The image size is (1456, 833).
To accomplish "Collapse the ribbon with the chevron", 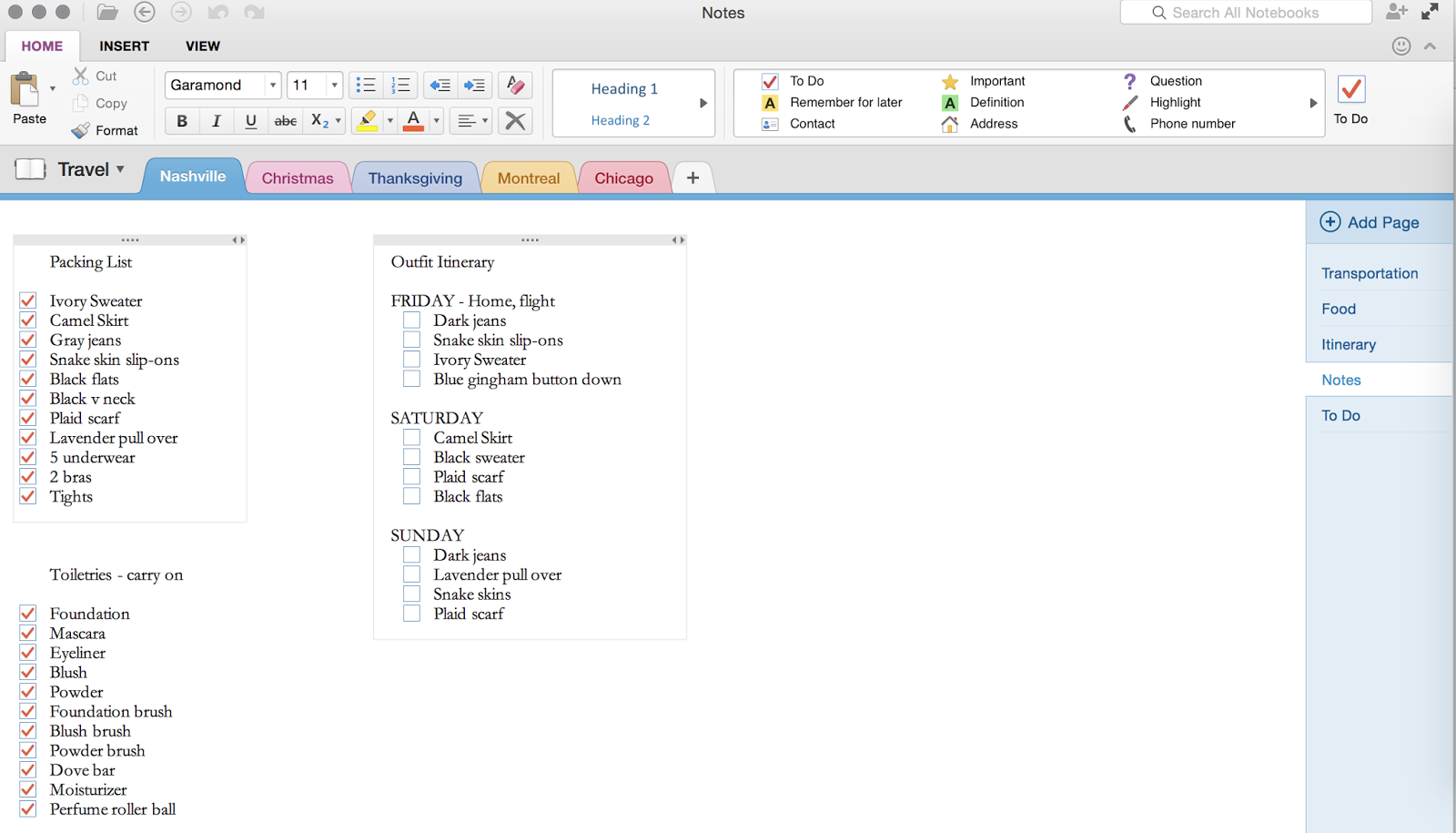I will [1431, 46].
